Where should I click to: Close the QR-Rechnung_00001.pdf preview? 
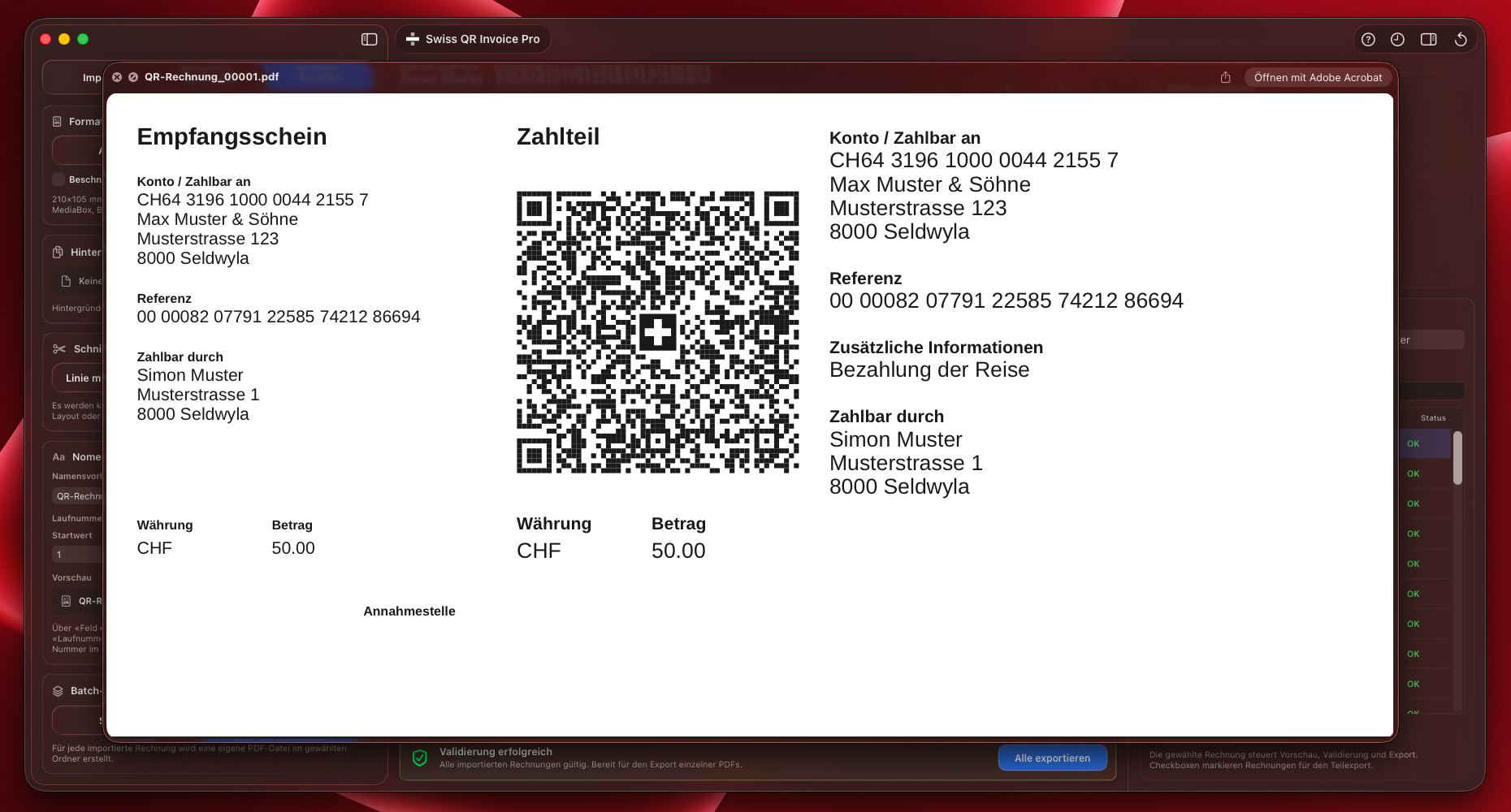pos(117,77)
